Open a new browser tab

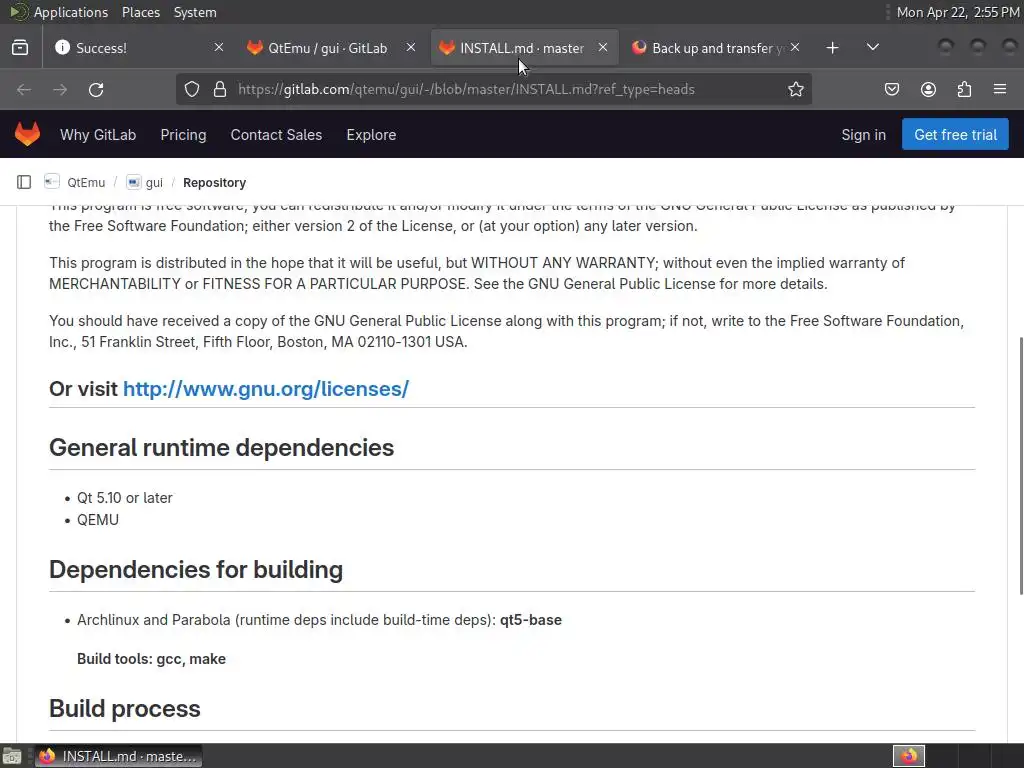click(x=832, y=47)
